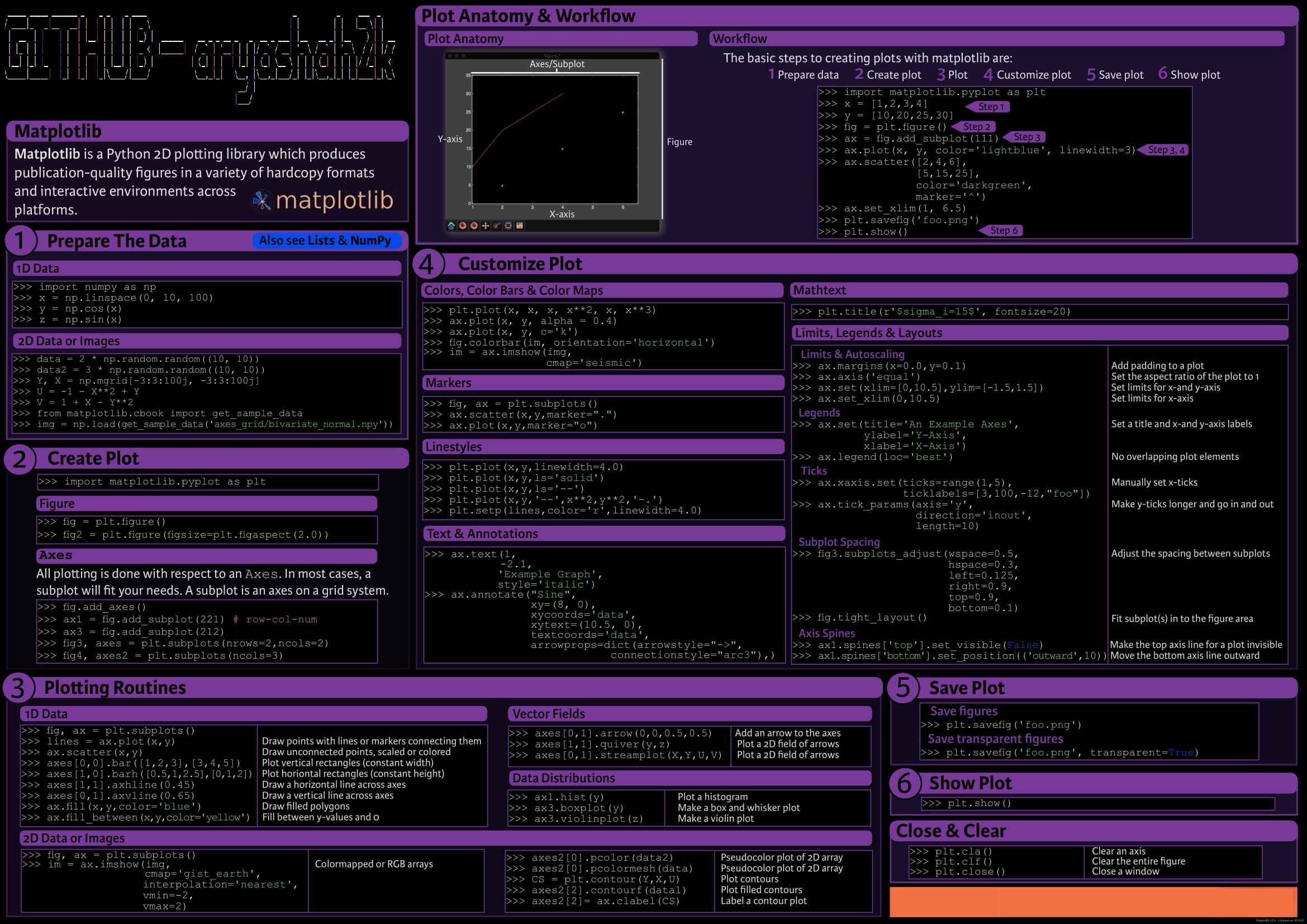Screen dimensions: 1307x924
Task: Click the Forward arrow icon in the figure toolbar
Action: pyautogui.click(x=474, y=226)
